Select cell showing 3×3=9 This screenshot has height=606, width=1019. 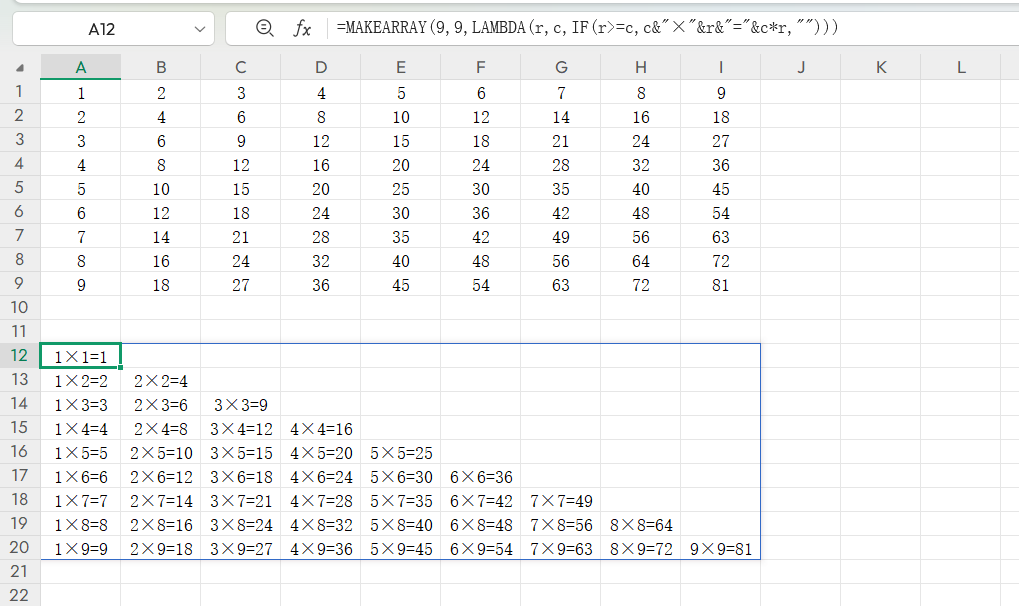(x=241, y=405)
